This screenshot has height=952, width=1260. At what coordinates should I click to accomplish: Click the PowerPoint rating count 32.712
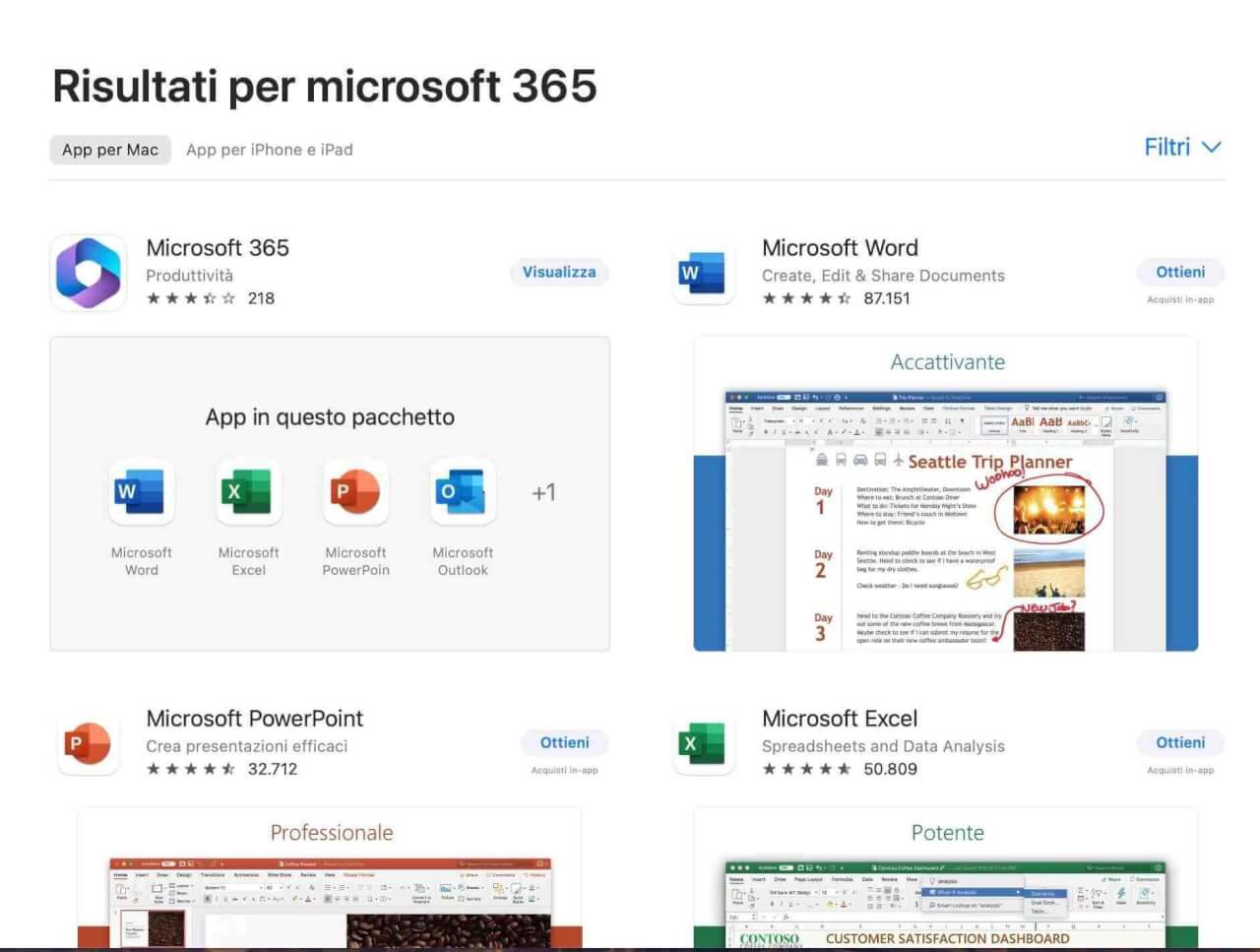[x=273, y=769]
